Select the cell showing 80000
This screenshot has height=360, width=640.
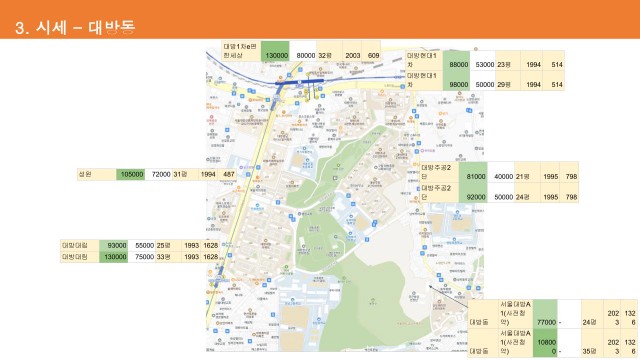(x=303, y=51)
